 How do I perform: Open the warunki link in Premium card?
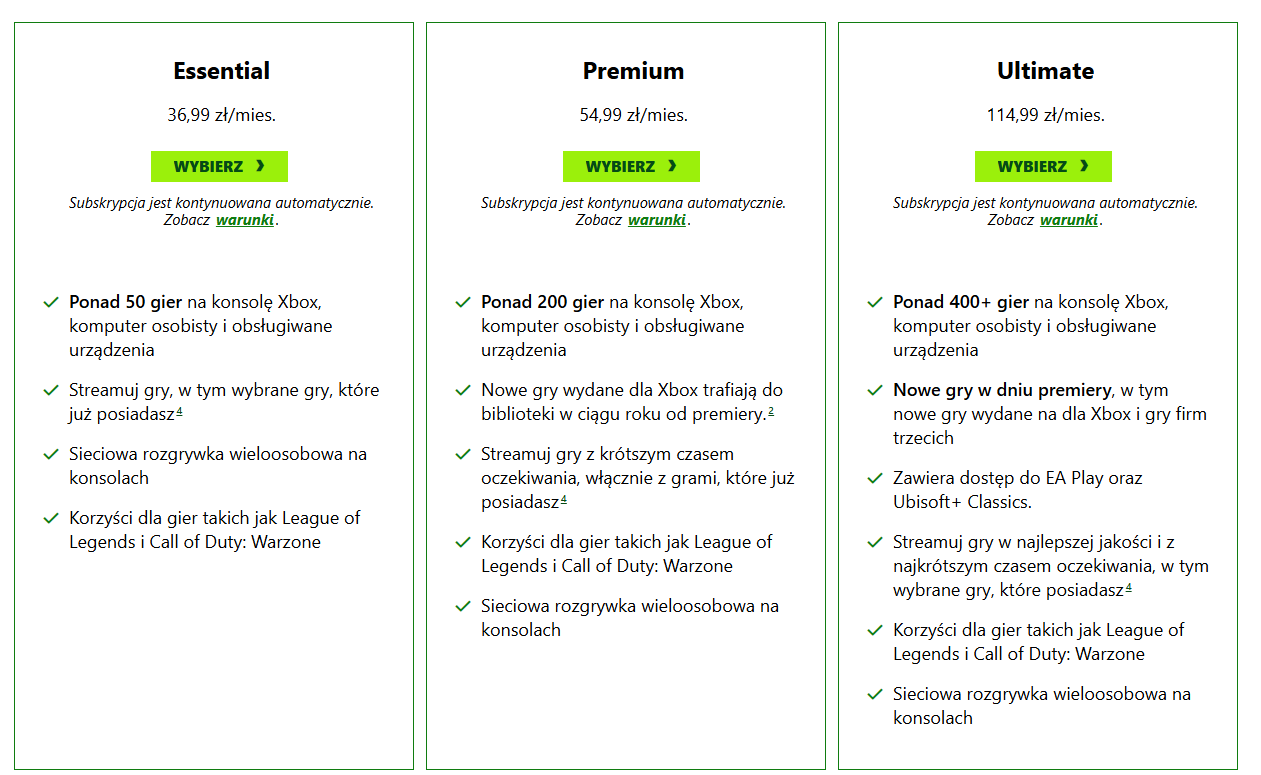[x=657, y=220]
